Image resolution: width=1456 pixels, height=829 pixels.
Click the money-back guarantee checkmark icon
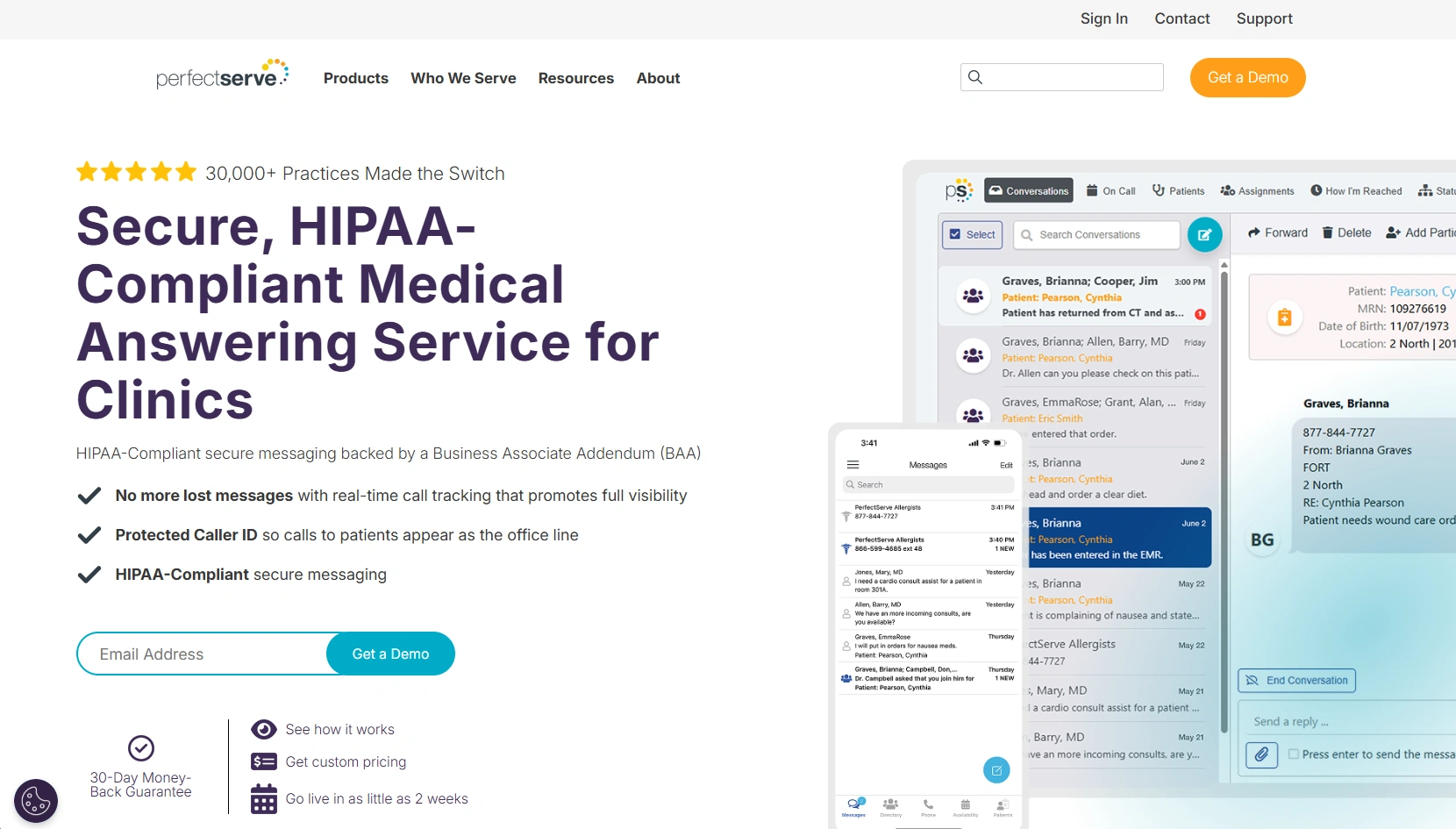tap(141, 747)
